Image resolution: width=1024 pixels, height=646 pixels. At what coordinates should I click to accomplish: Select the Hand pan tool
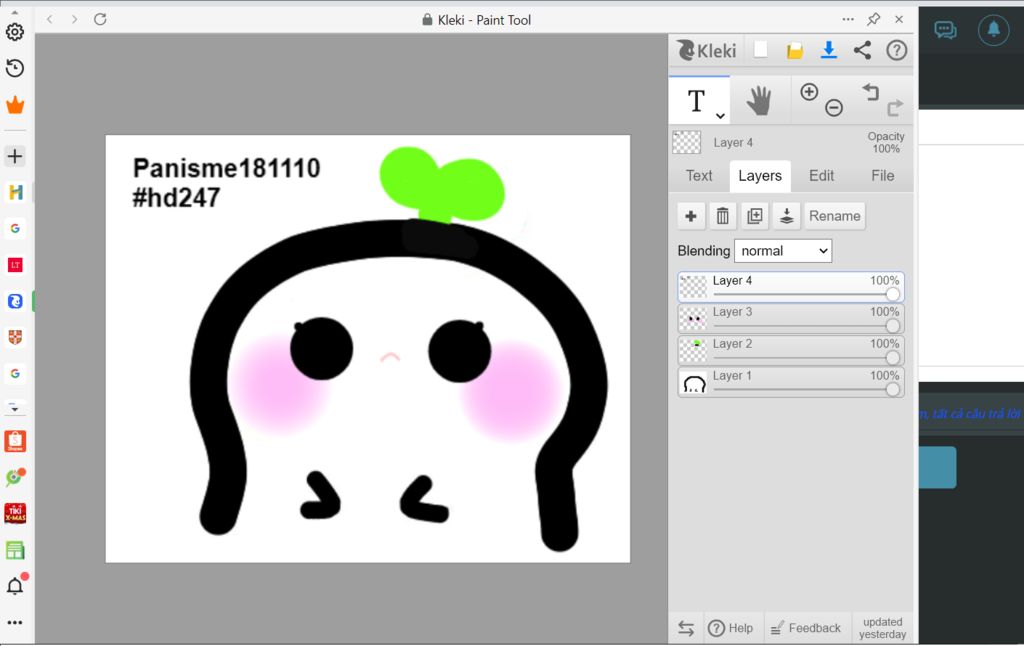point(759,101)
